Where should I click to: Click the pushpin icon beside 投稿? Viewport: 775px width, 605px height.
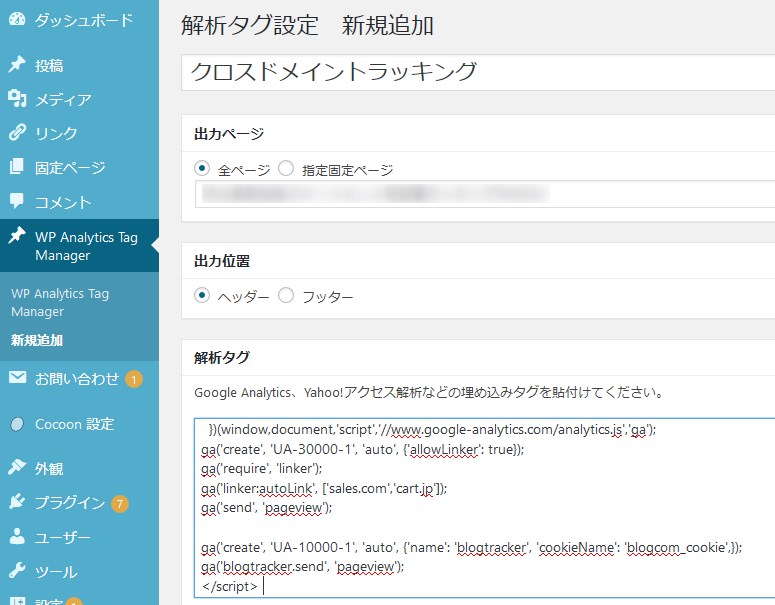tap(17, 65)
